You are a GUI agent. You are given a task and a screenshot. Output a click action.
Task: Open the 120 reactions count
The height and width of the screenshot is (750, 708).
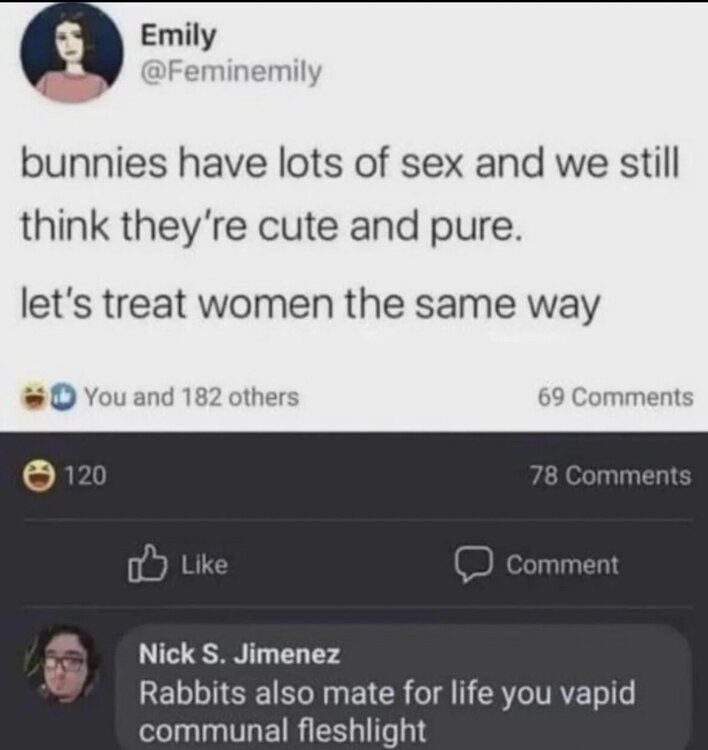point(85,476)
